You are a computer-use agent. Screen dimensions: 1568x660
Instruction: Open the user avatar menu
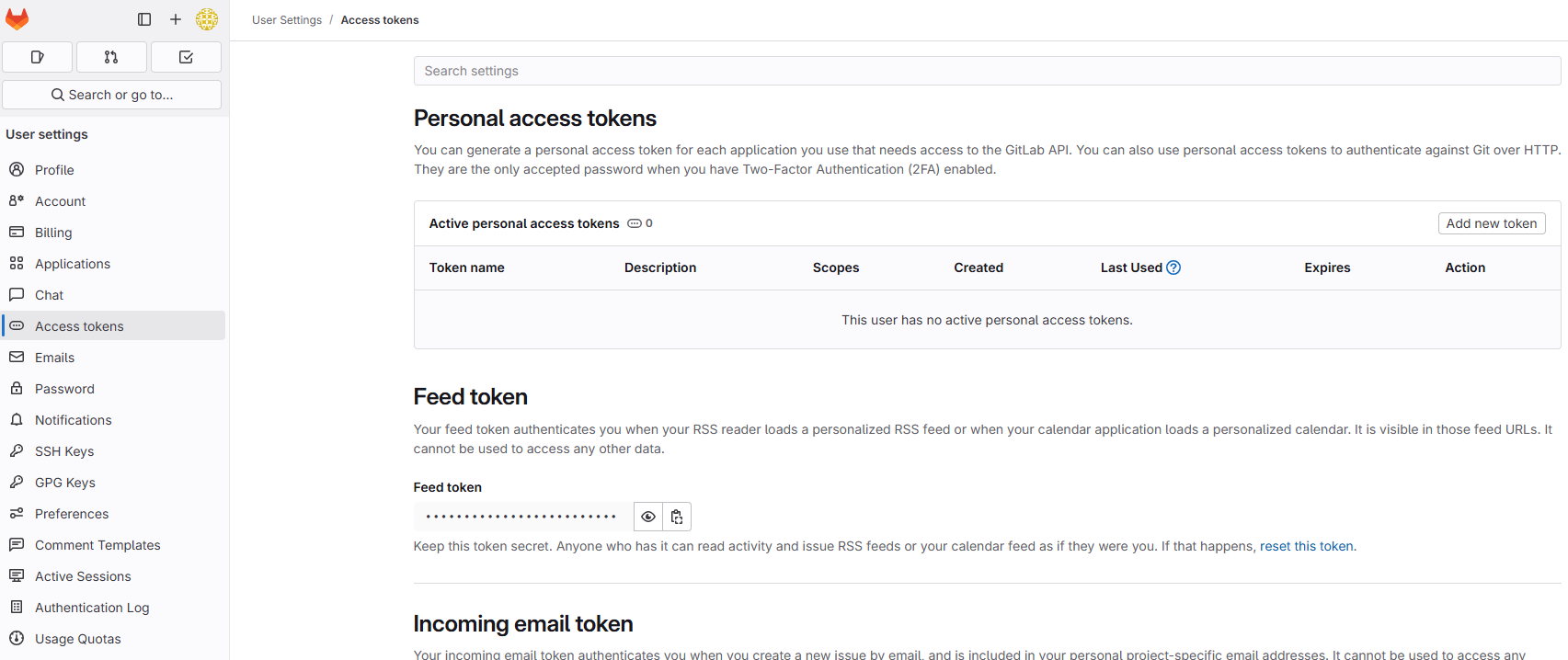[207, 19]
